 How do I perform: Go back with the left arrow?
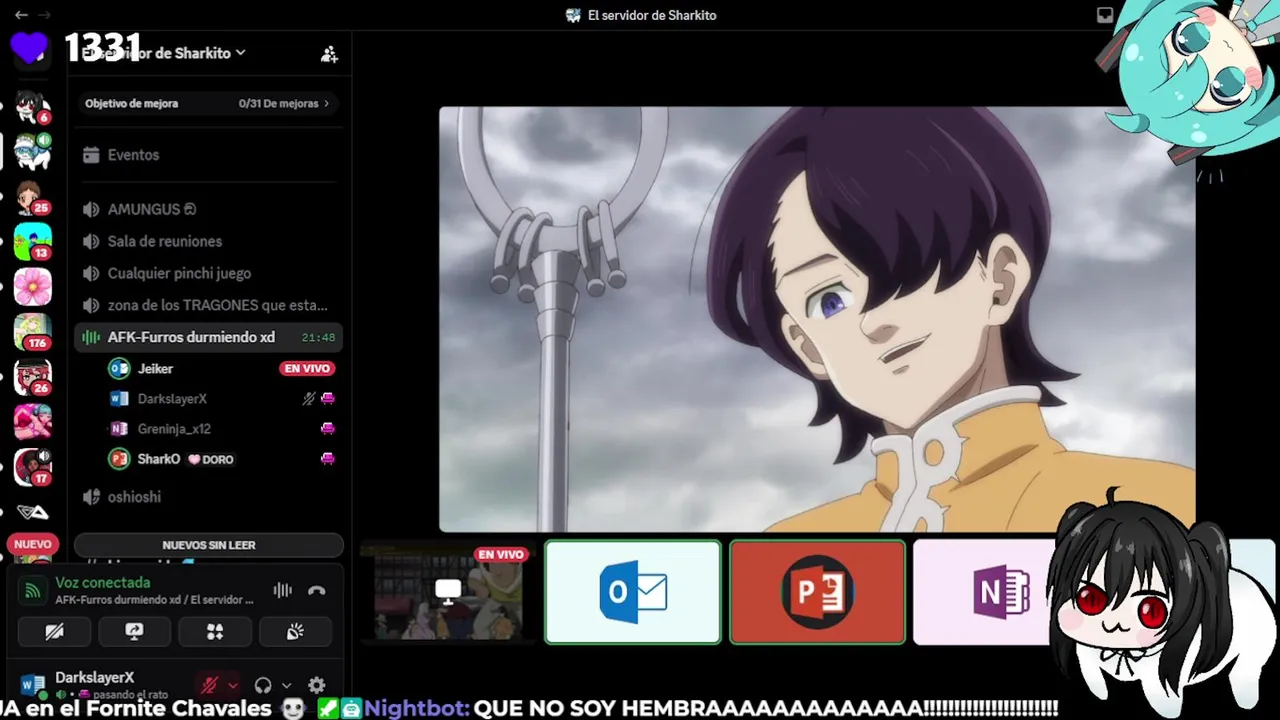tap(21, 15)
